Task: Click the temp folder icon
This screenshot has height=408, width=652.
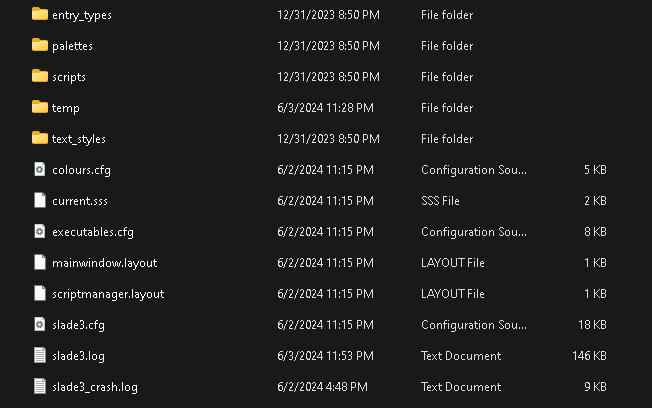Action: pyautogui.click(x=40, y=107)
